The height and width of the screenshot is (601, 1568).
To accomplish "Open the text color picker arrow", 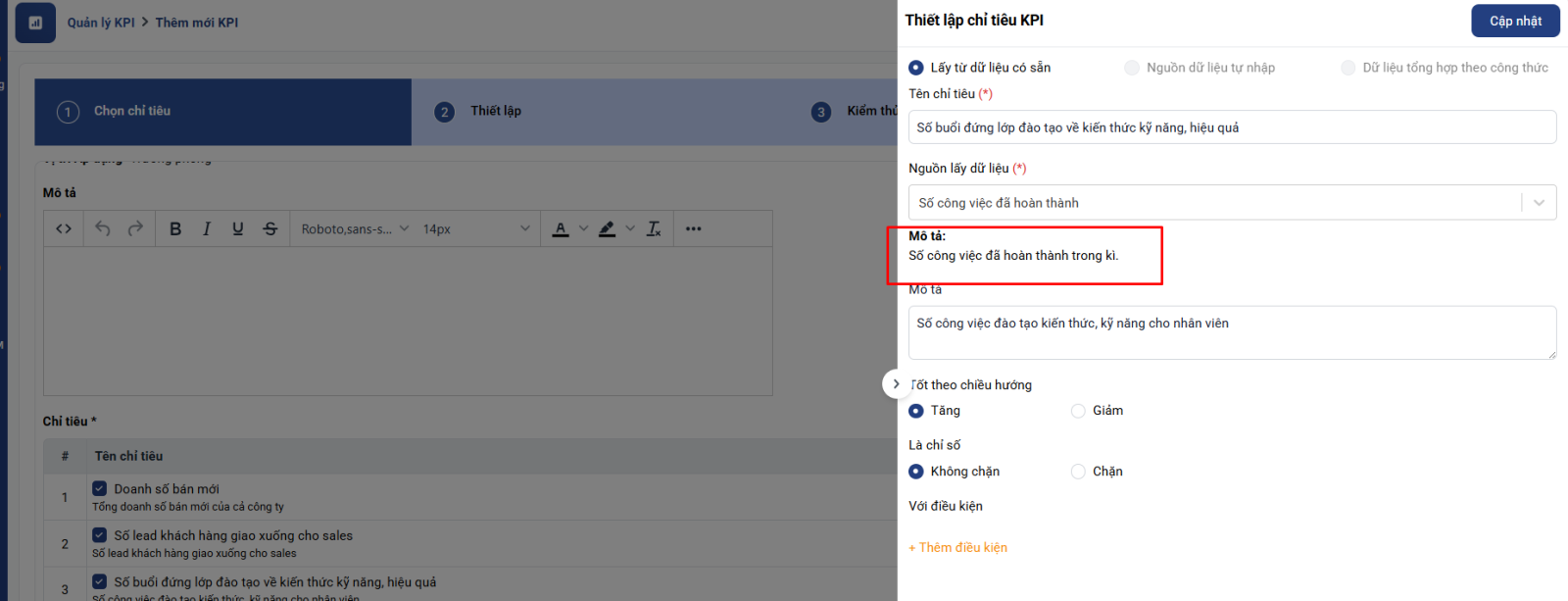I will [x=583, y=228].
